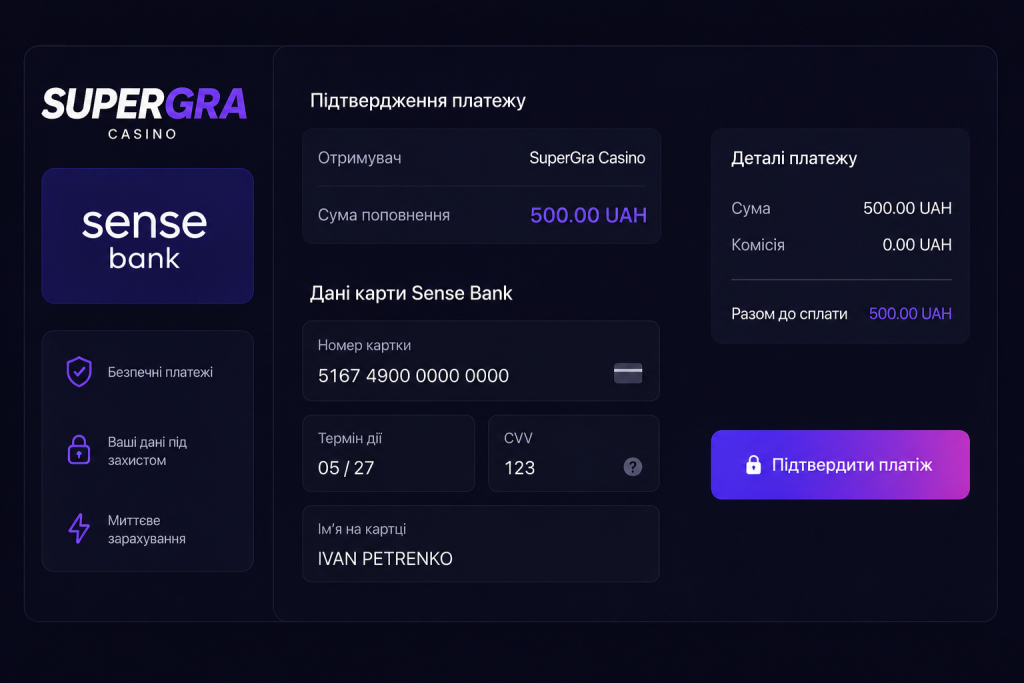Screen dimensions: 1024x683
Task: Click the credit card icon in card number field
Action: click(x=628, y=373)
